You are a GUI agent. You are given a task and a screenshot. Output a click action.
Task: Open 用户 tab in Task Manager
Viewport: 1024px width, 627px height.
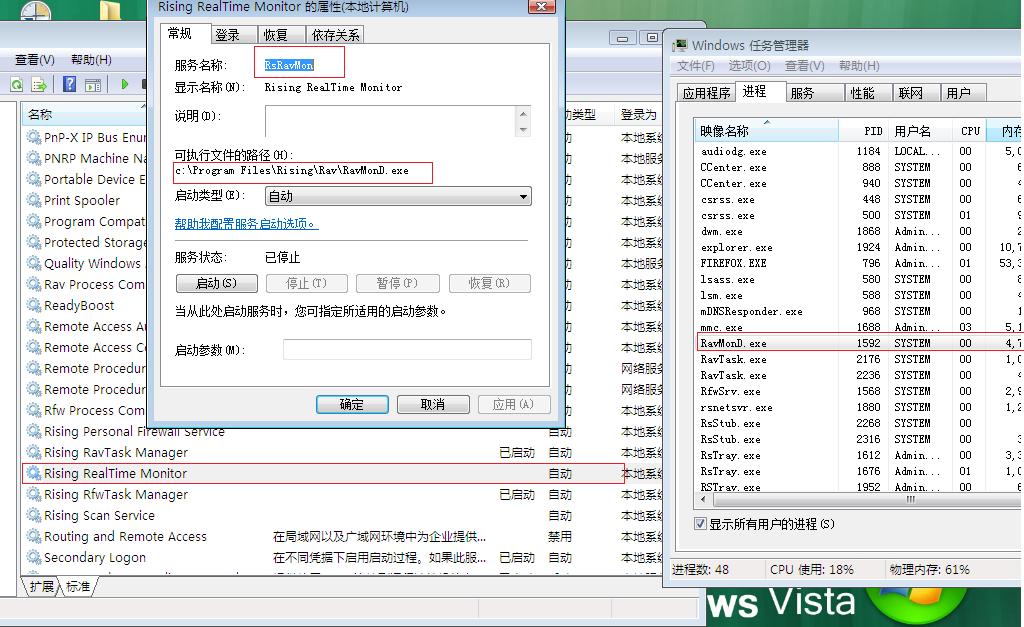pyautogui.click(x=963, y=93)
